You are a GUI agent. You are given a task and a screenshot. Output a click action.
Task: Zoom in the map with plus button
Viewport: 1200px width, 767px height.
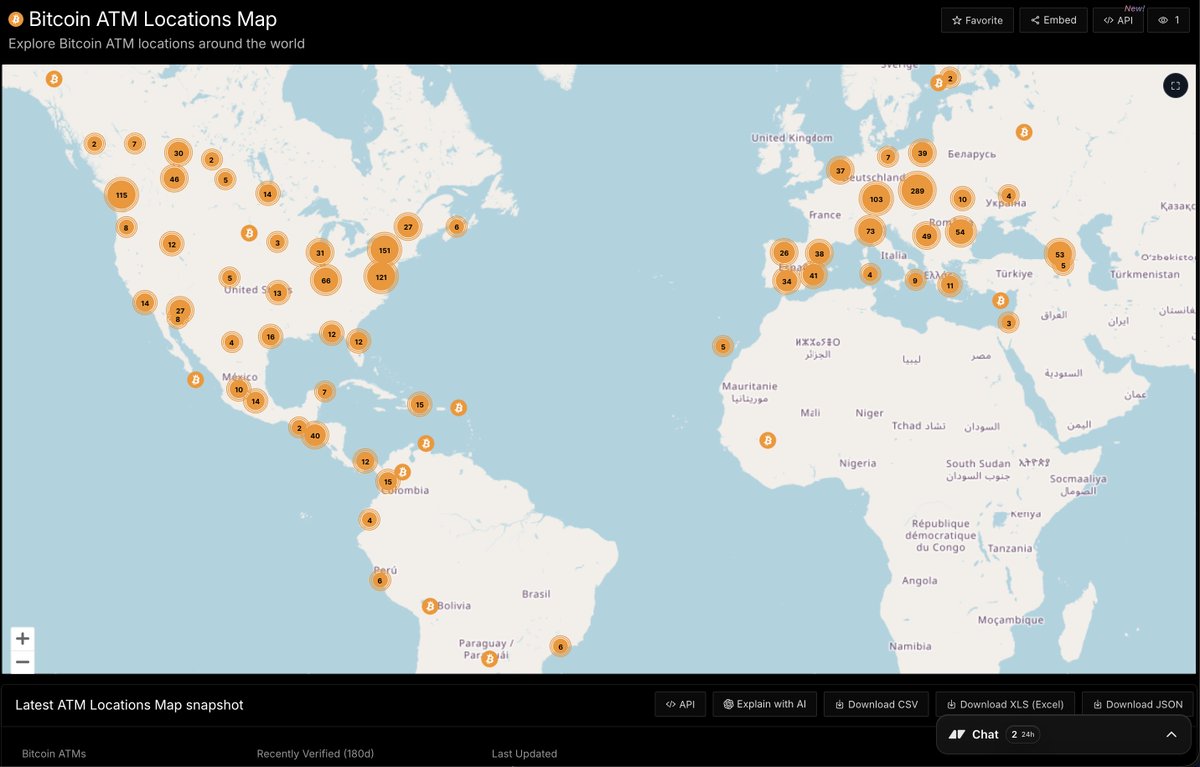tap(22, 638)
